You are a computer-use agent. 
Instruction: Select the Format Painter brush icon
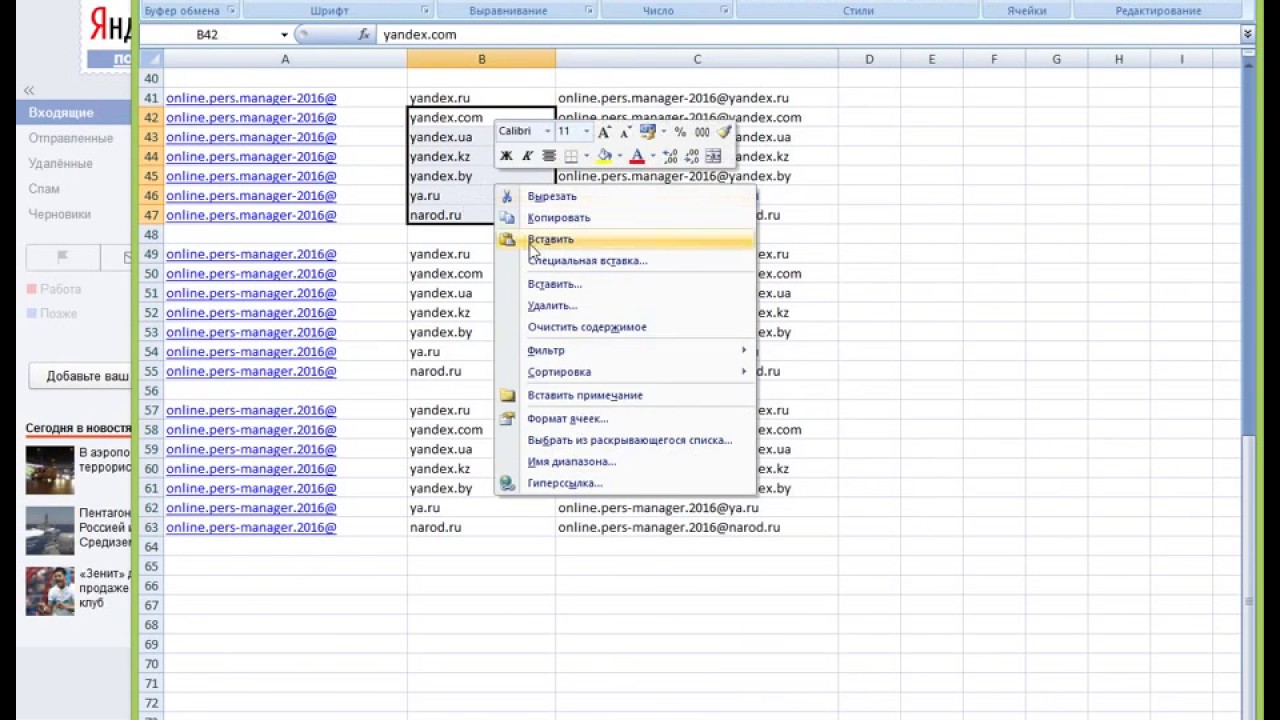(724, 131)
